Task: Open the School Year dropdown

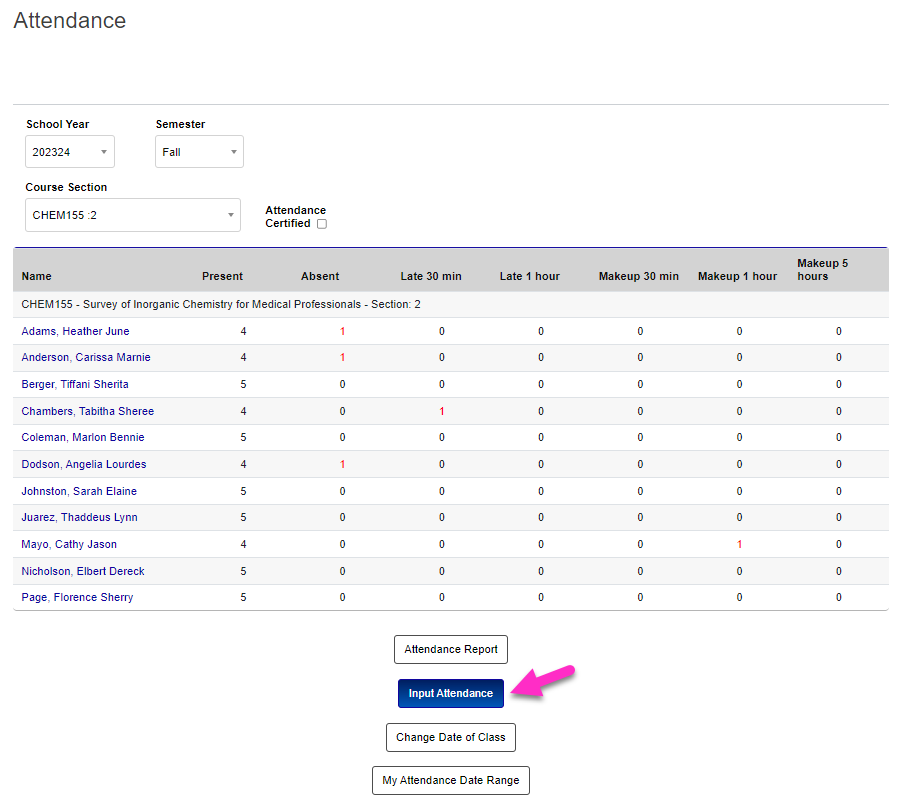Action: coord(69,151)
